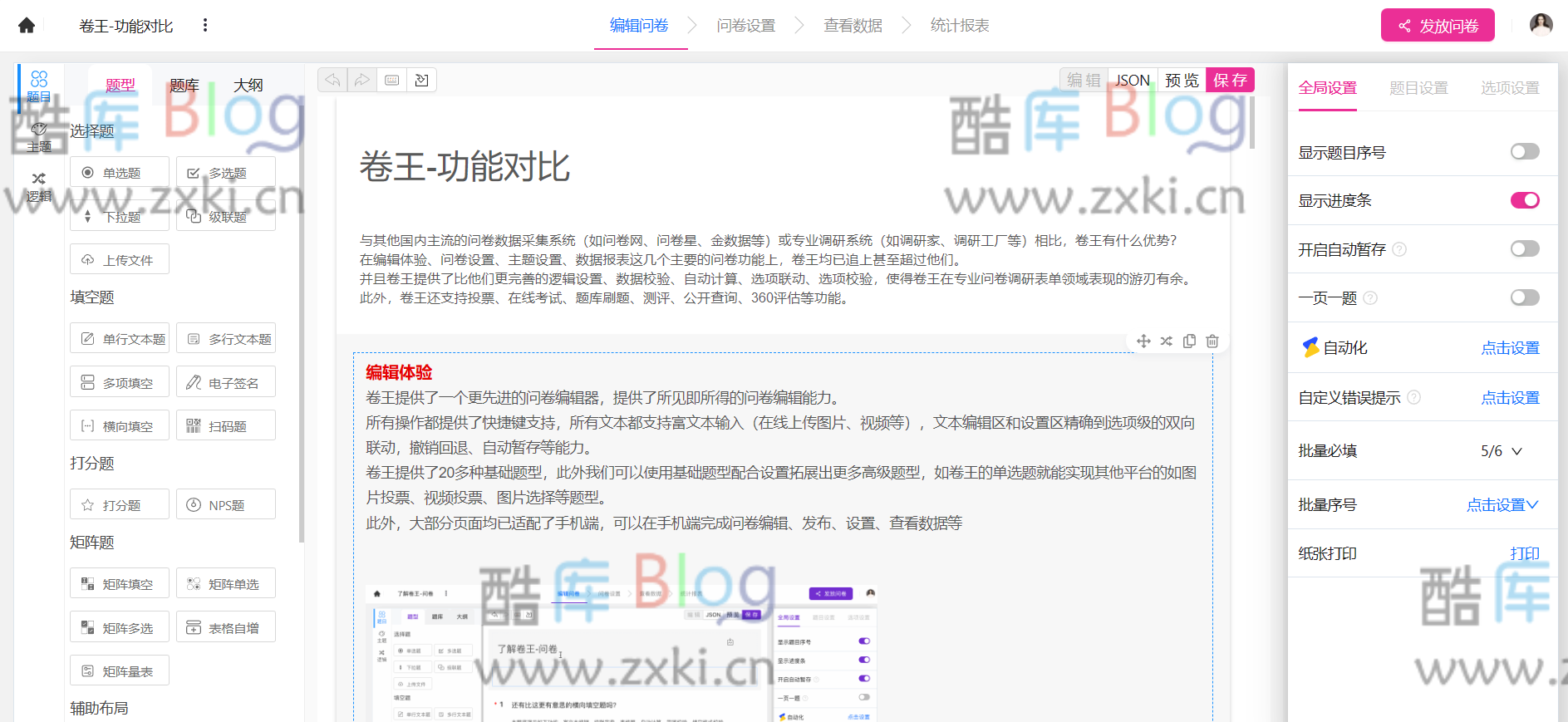Viewport: 1568px width, 722px height.
Task: Open 自动化 点击设置 link
Action: pyautogui.click(x=1510, y=348)
